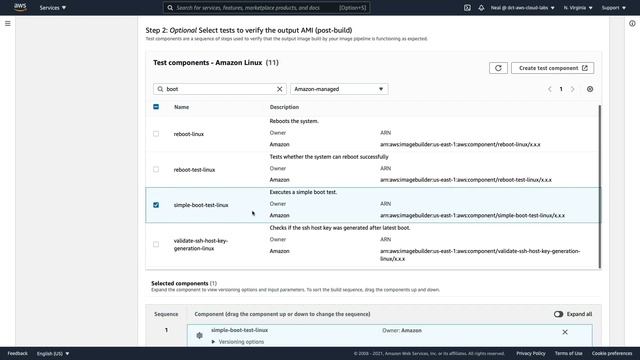This screenshot has width=640, height=360.
Task: Click the simple-boot-test-linux ARN text
Action: pyautogui.click(x=472, y=216)
